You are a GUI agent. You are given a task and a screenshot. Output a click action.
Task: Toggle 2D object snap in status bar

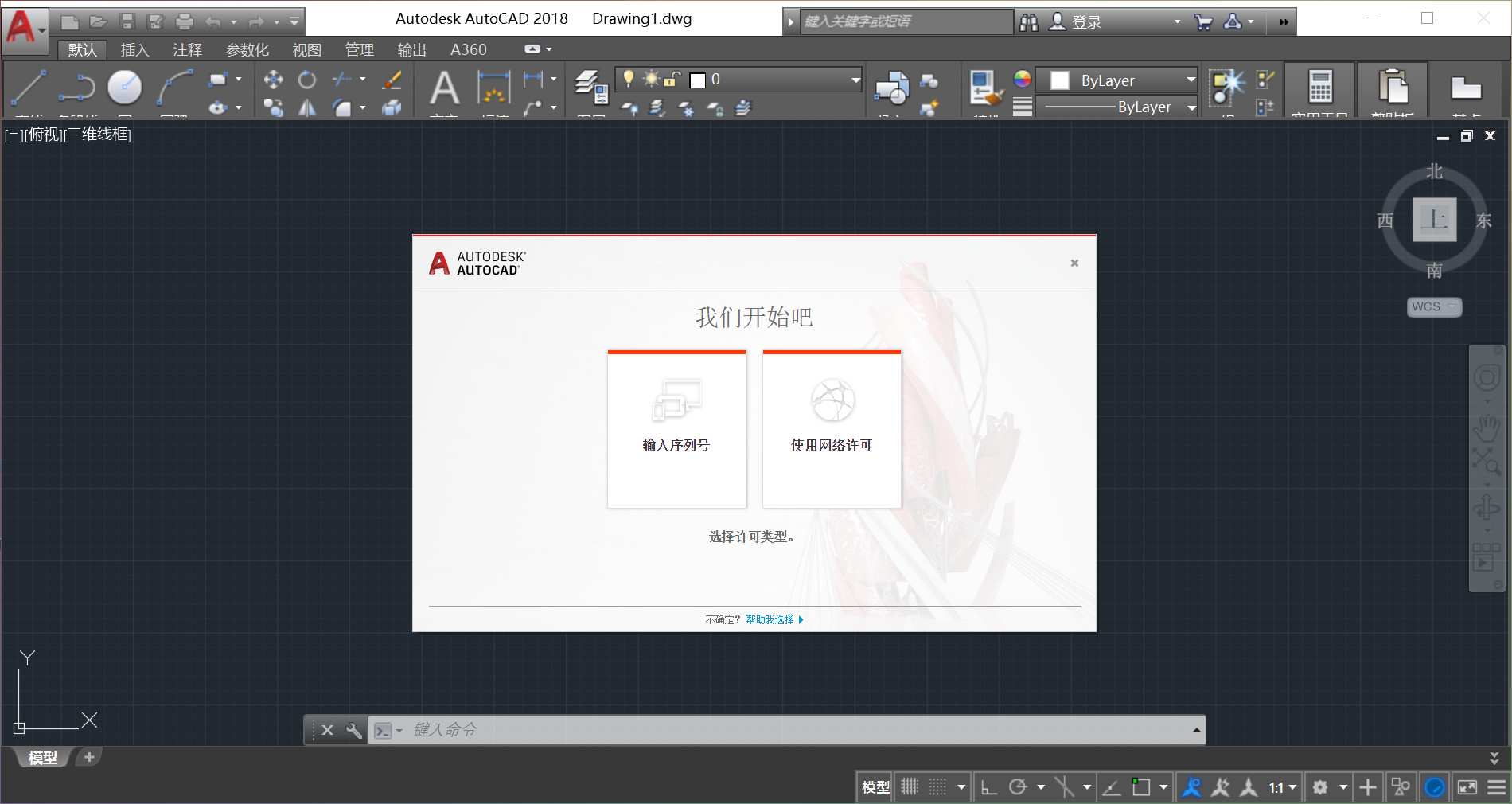point(1141,787)
